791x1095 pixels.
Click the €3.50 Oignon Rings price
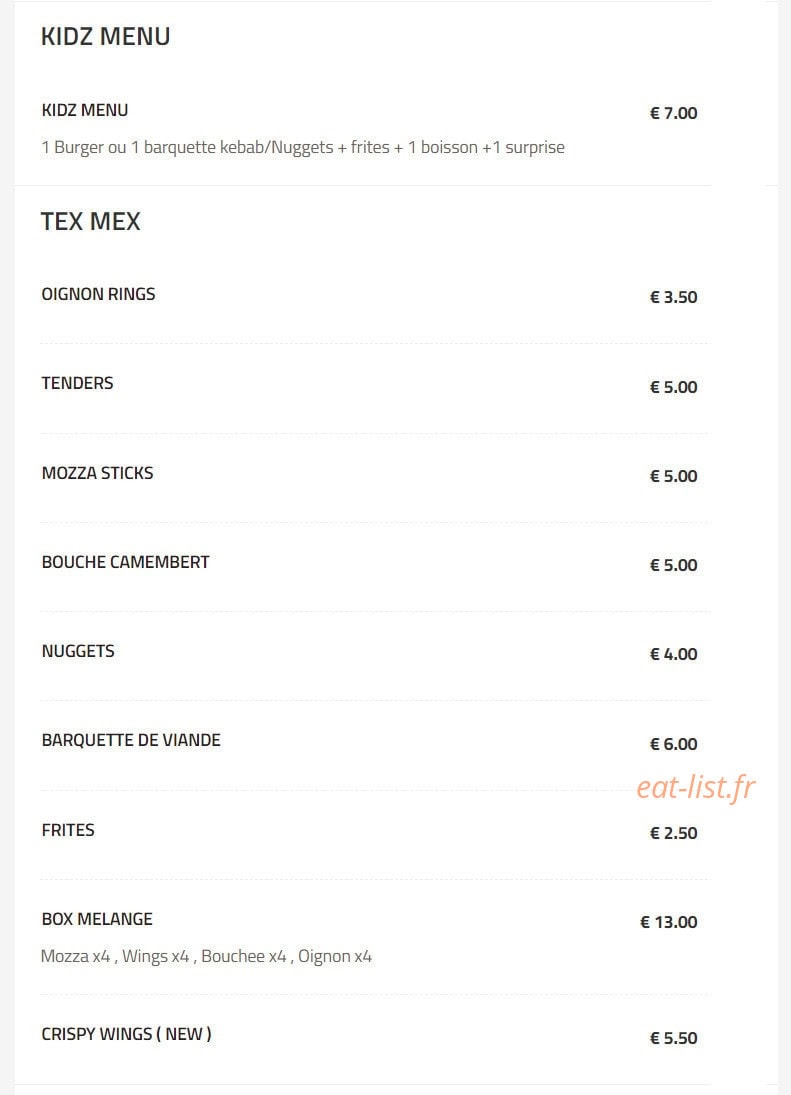tap(673, 297)
